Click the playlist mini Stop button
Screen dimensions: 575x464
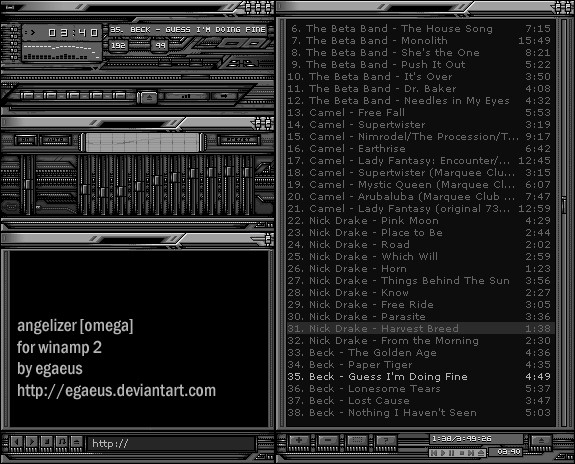coord(462,453)
